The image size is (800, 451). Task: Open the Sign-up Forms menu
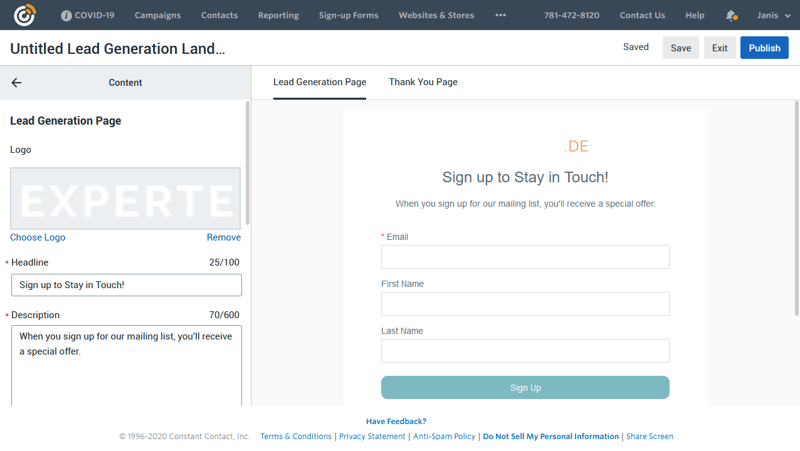pos(349,15)
